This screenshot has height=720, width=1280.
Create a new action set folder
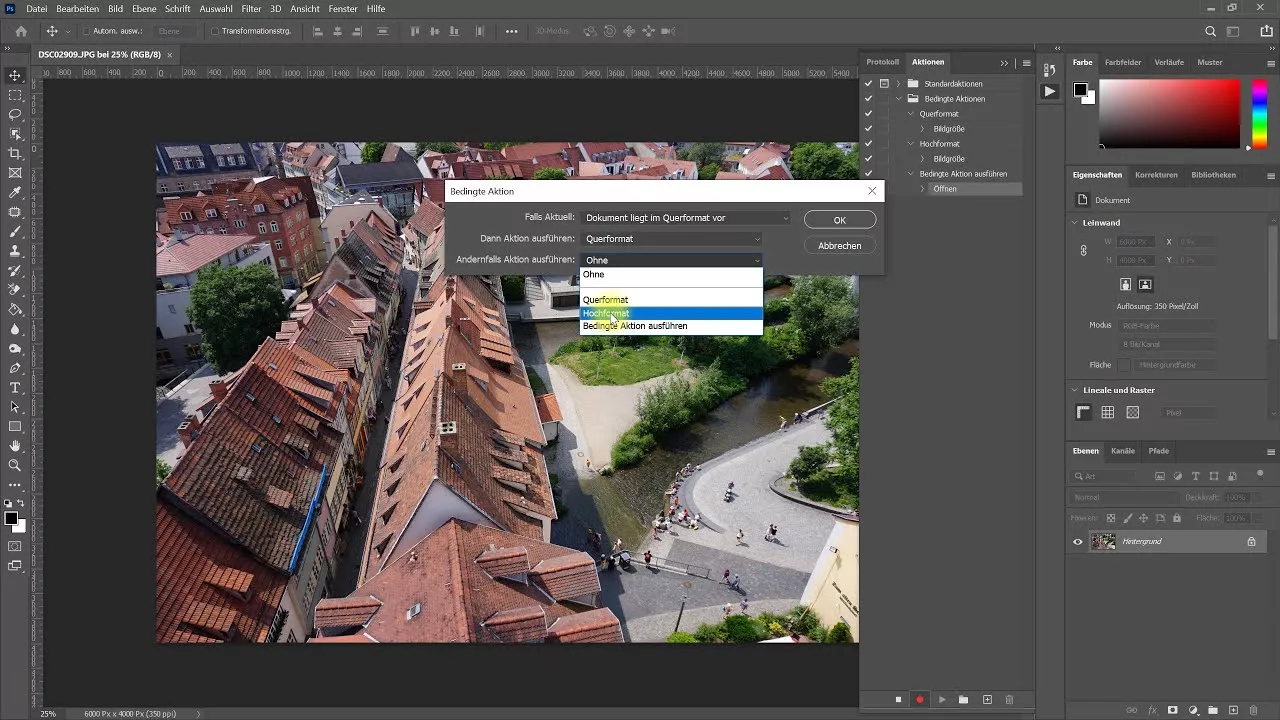[963, 700]
